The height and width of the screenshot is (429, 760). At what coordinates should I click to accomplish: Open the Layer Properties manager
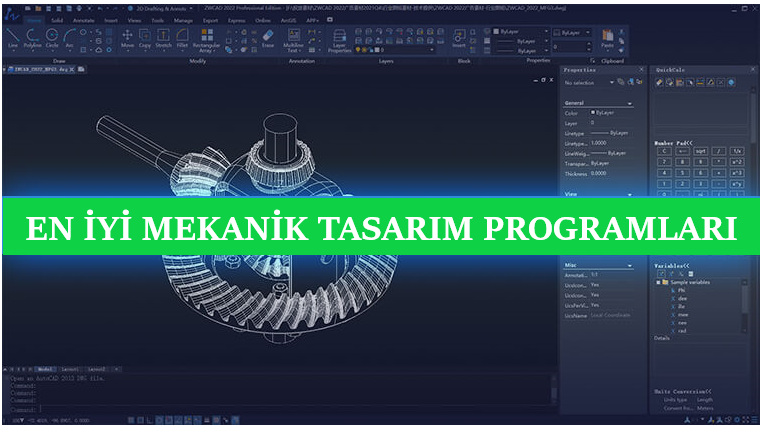[339, 38]
